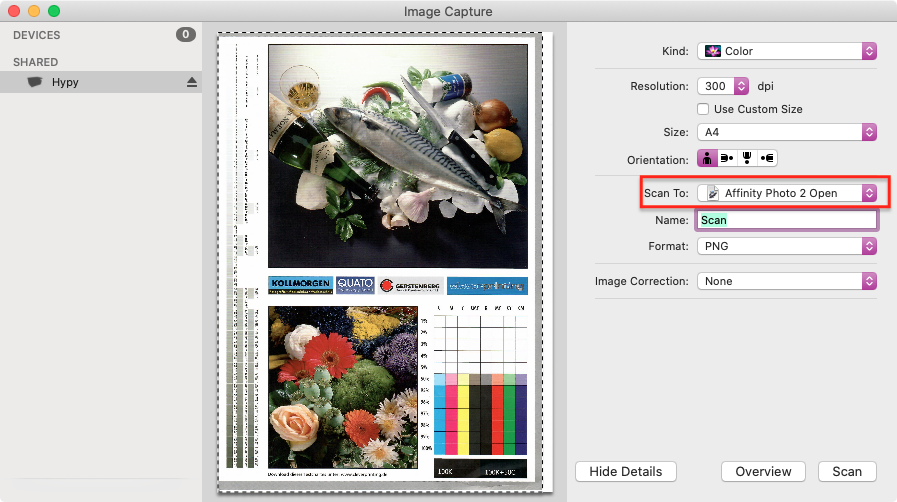Click the dpi label text
The image size is (897, 502).
click(765, 86)
